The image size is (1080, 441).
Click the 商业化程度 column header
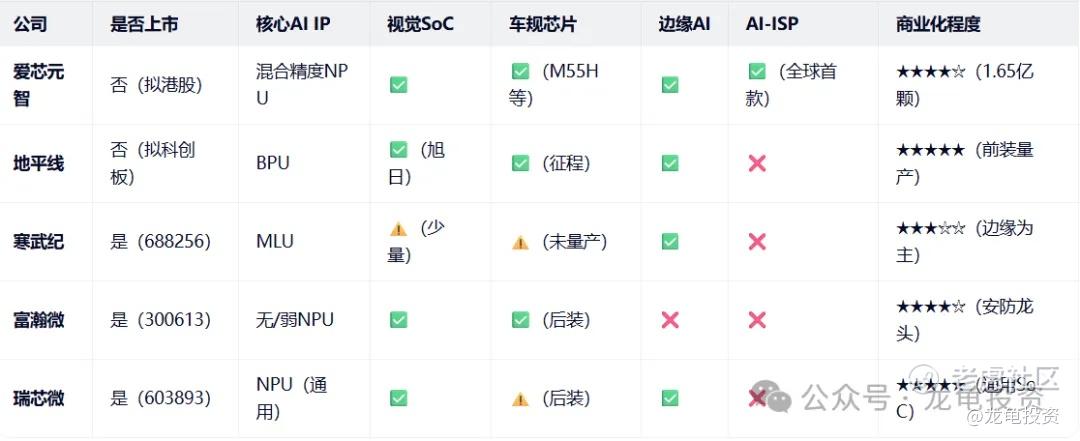[x=938, y=24]
